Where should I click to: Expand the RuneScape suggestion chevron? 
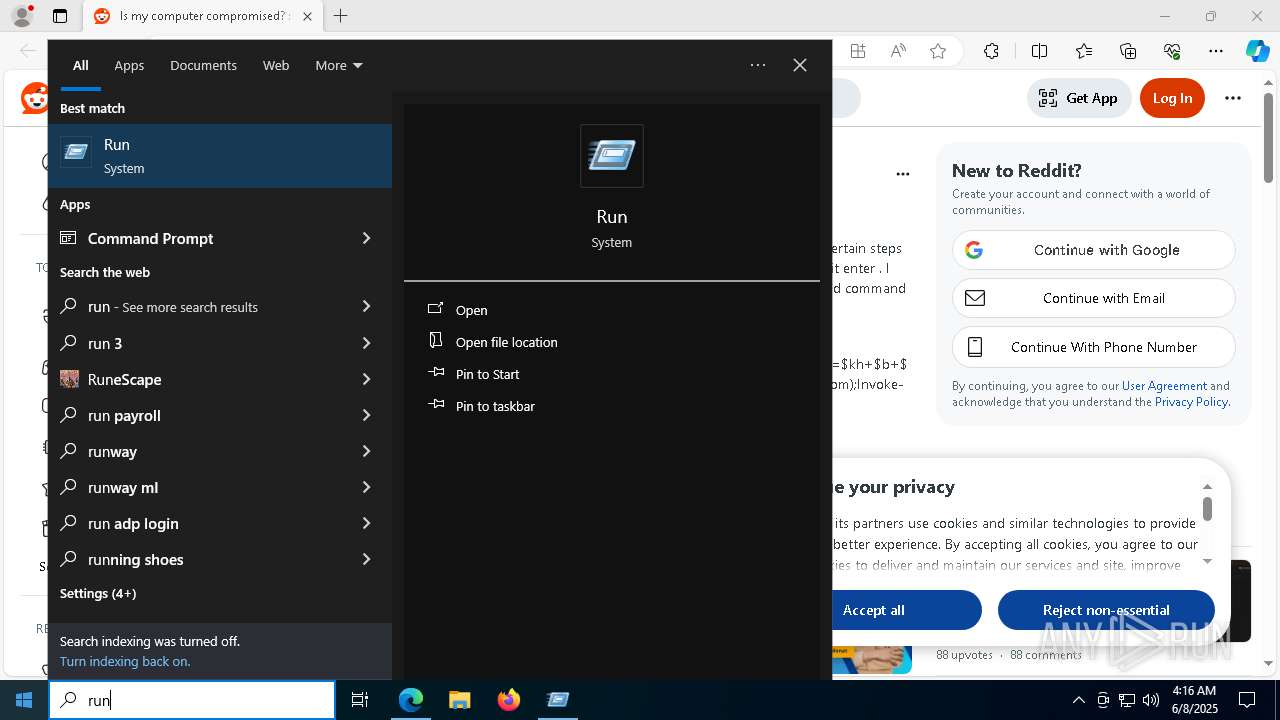(366, 379)
